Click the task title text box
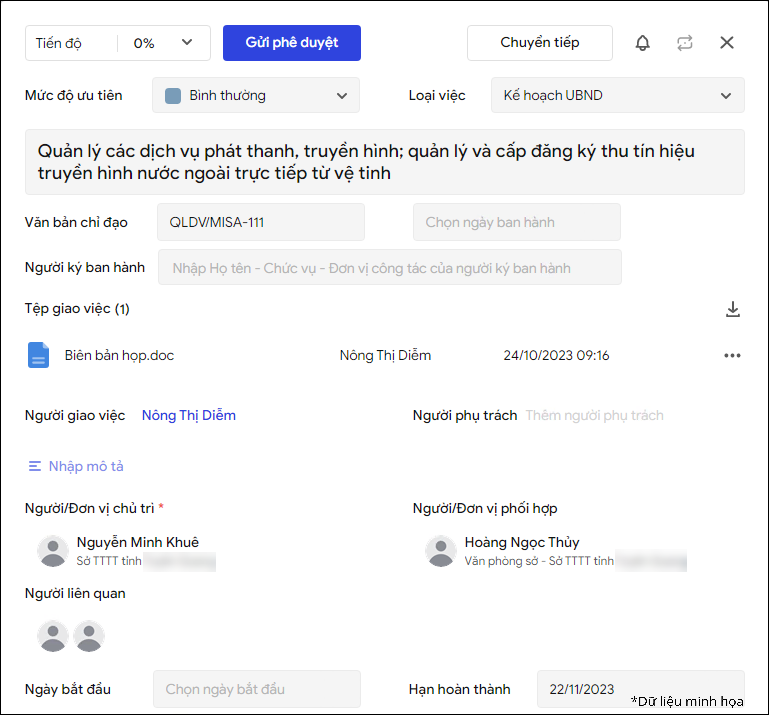This screenshot has height=715, width=769. coord(385,162)
